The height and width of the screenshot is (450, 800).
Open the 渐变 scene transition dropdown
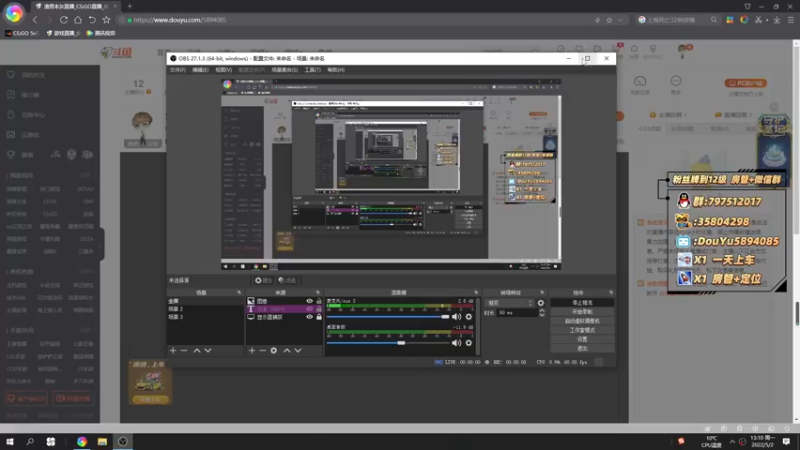509,303
